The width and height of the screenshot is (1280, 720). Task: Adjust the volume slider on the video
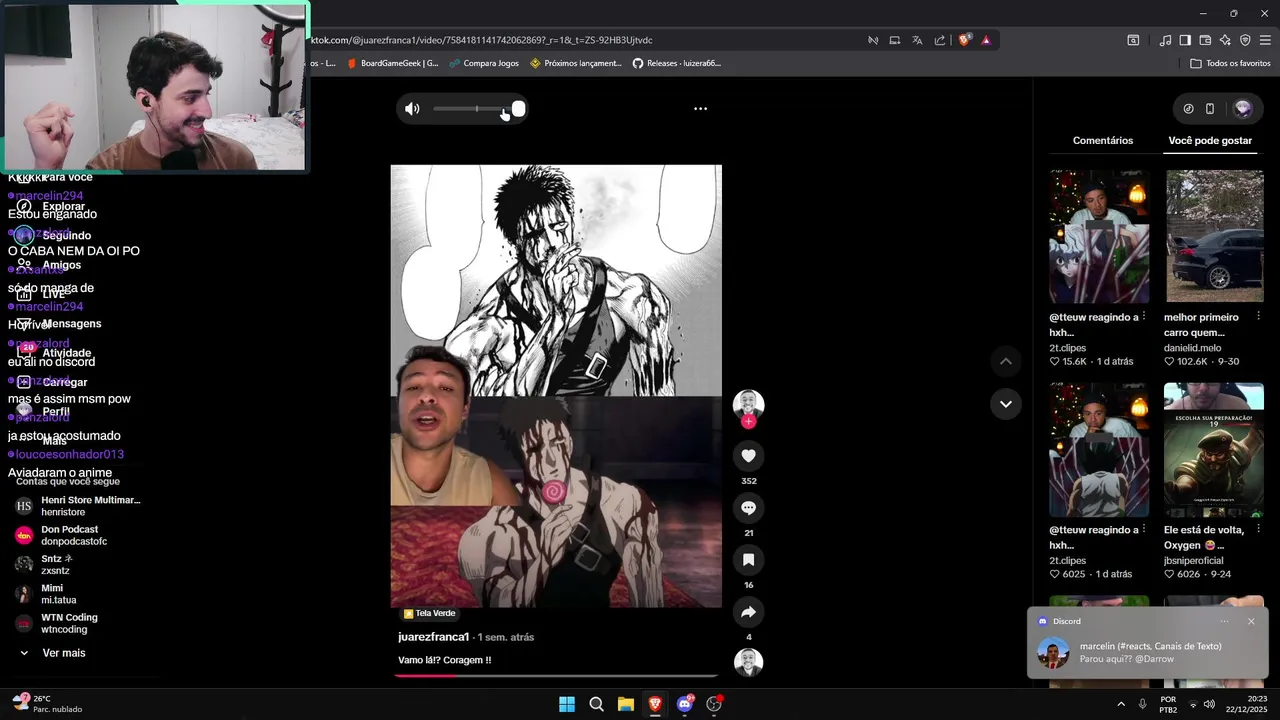pos(479,109)
